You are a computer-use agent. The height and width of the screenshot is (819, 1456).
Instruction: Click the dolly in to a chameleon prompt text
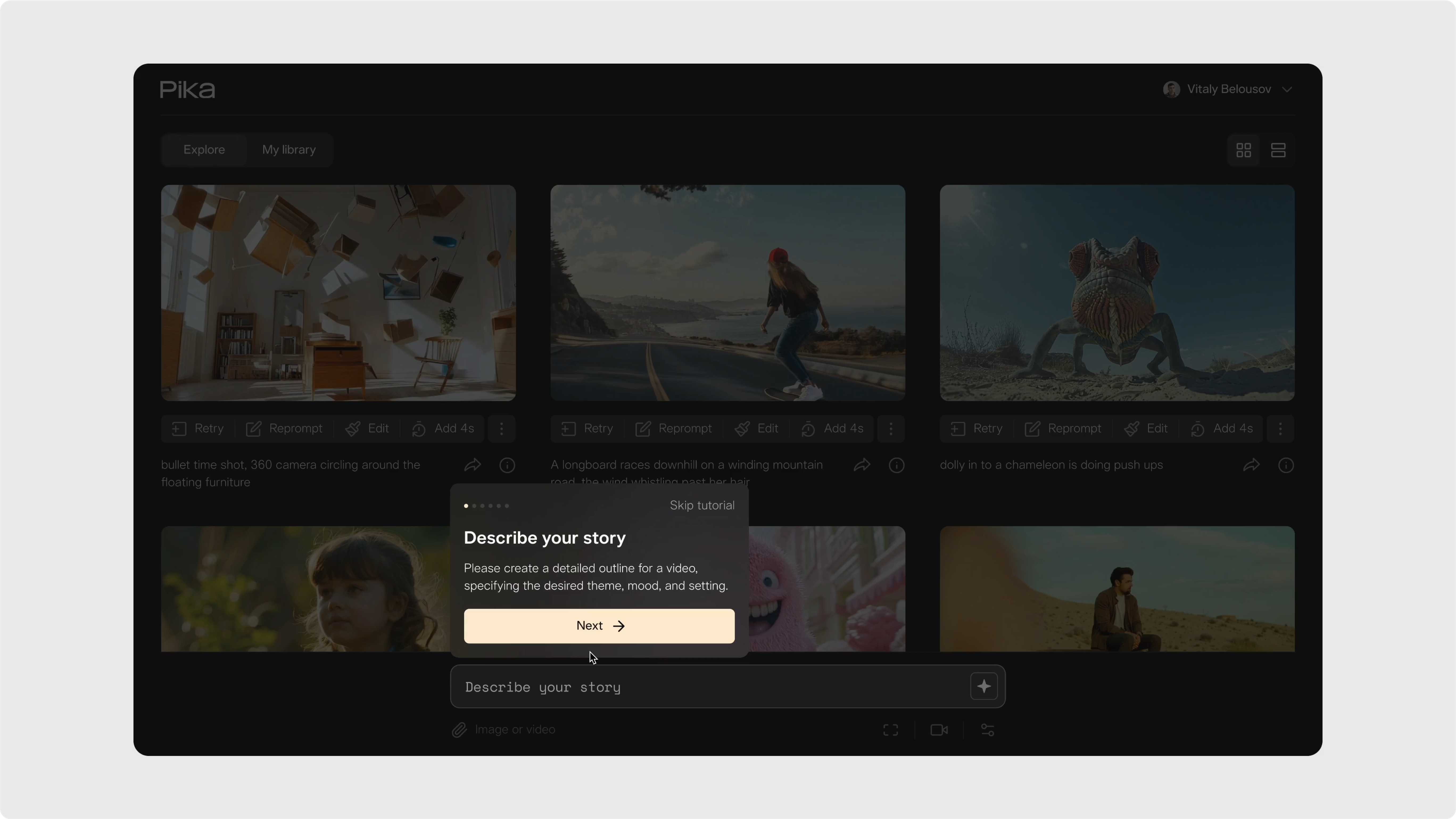(1051, 465)
